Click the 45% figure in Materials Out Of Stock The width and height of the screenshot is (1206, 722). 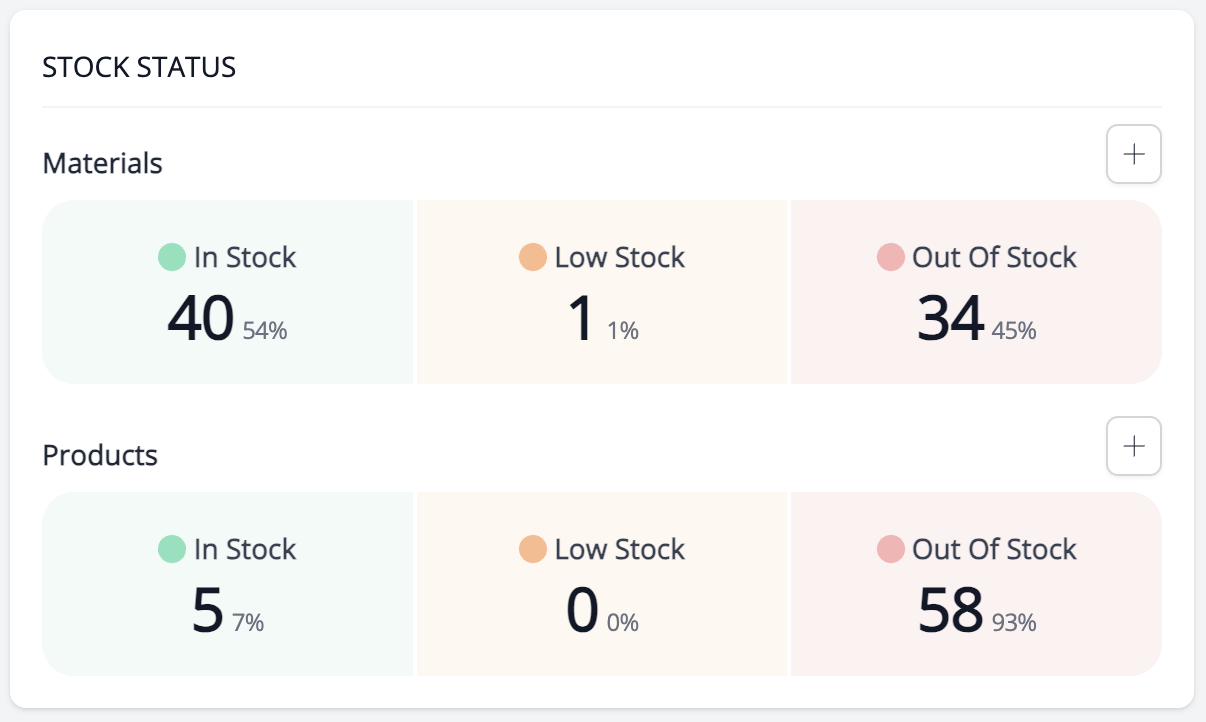point(1014,331)
